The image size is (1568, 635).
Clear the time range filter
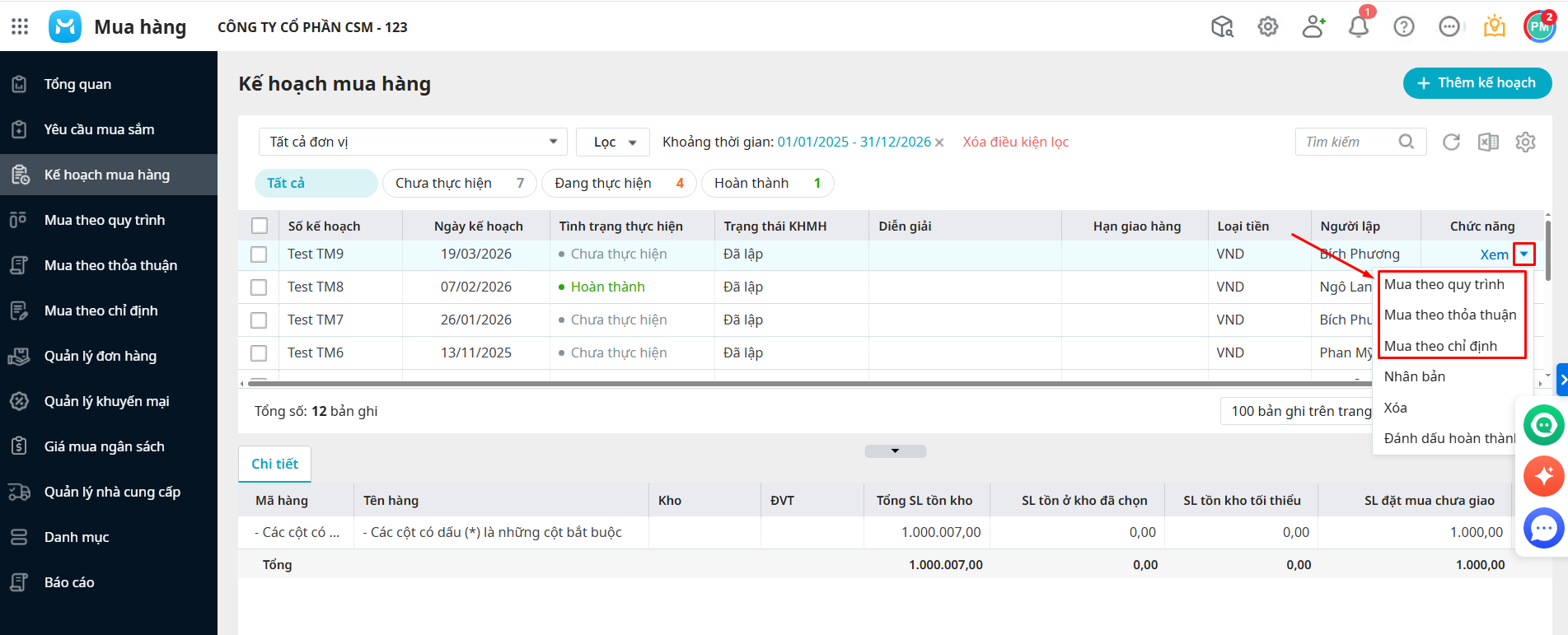click(x=939, y=142)
